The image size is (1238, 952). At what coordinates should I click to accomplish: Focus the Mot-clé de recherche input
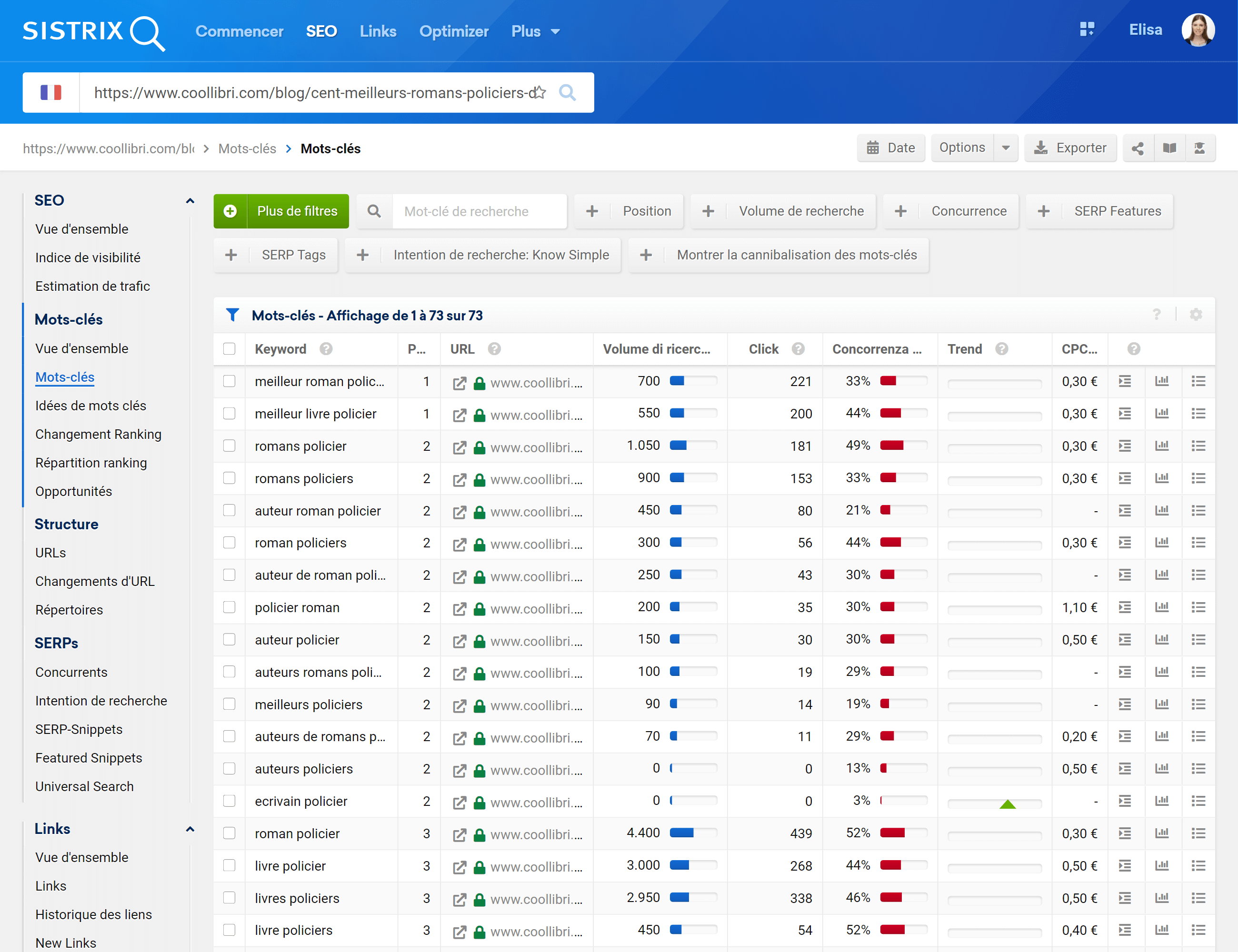pyautogui.click(x=479, y=211)
